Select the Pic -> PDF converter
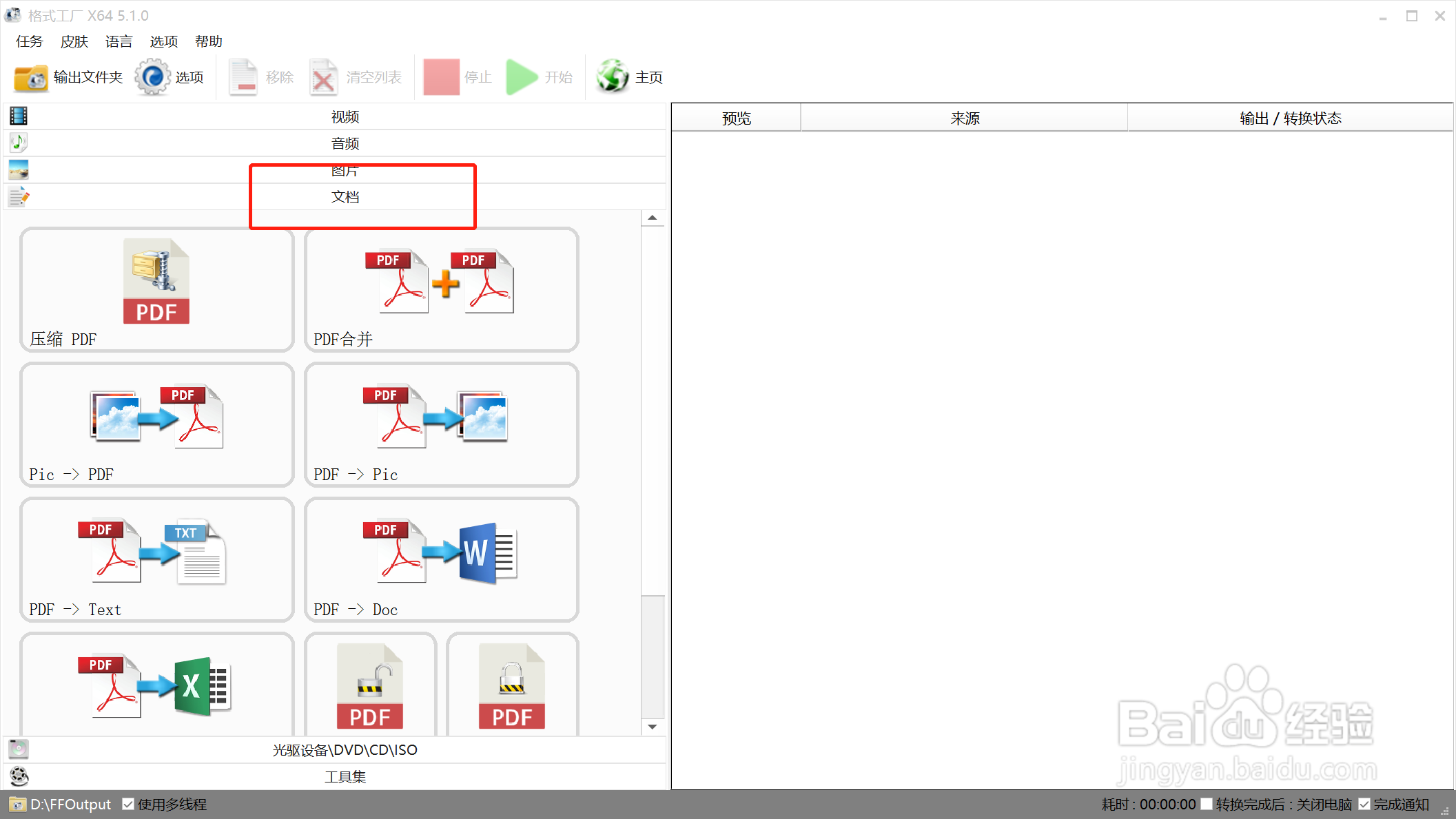The width and height of the screenshot is (1456, 819). (156, 417)
